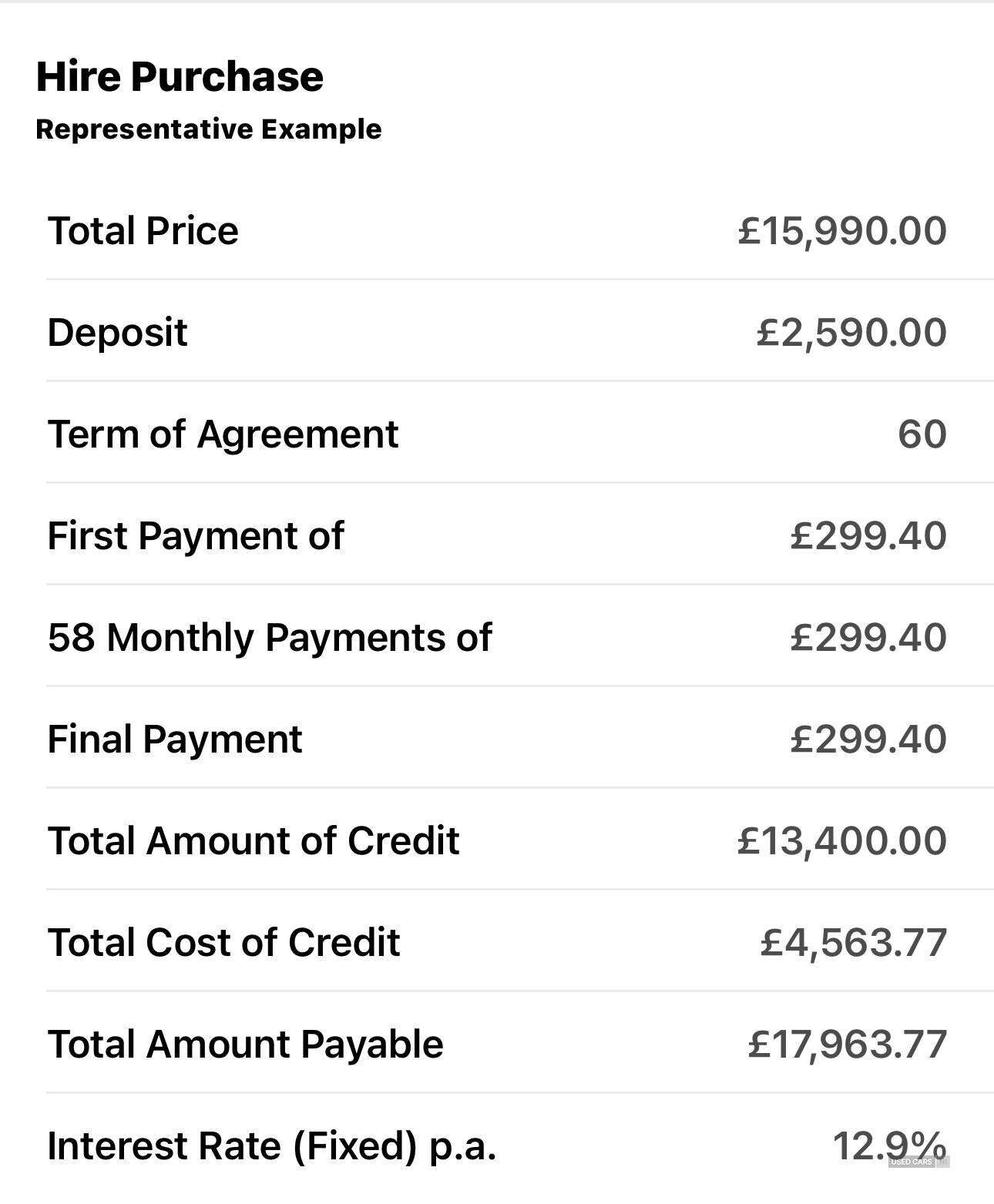Click the Total Amount Payable label
994x1204 pixels.
tap(245, 1045)
